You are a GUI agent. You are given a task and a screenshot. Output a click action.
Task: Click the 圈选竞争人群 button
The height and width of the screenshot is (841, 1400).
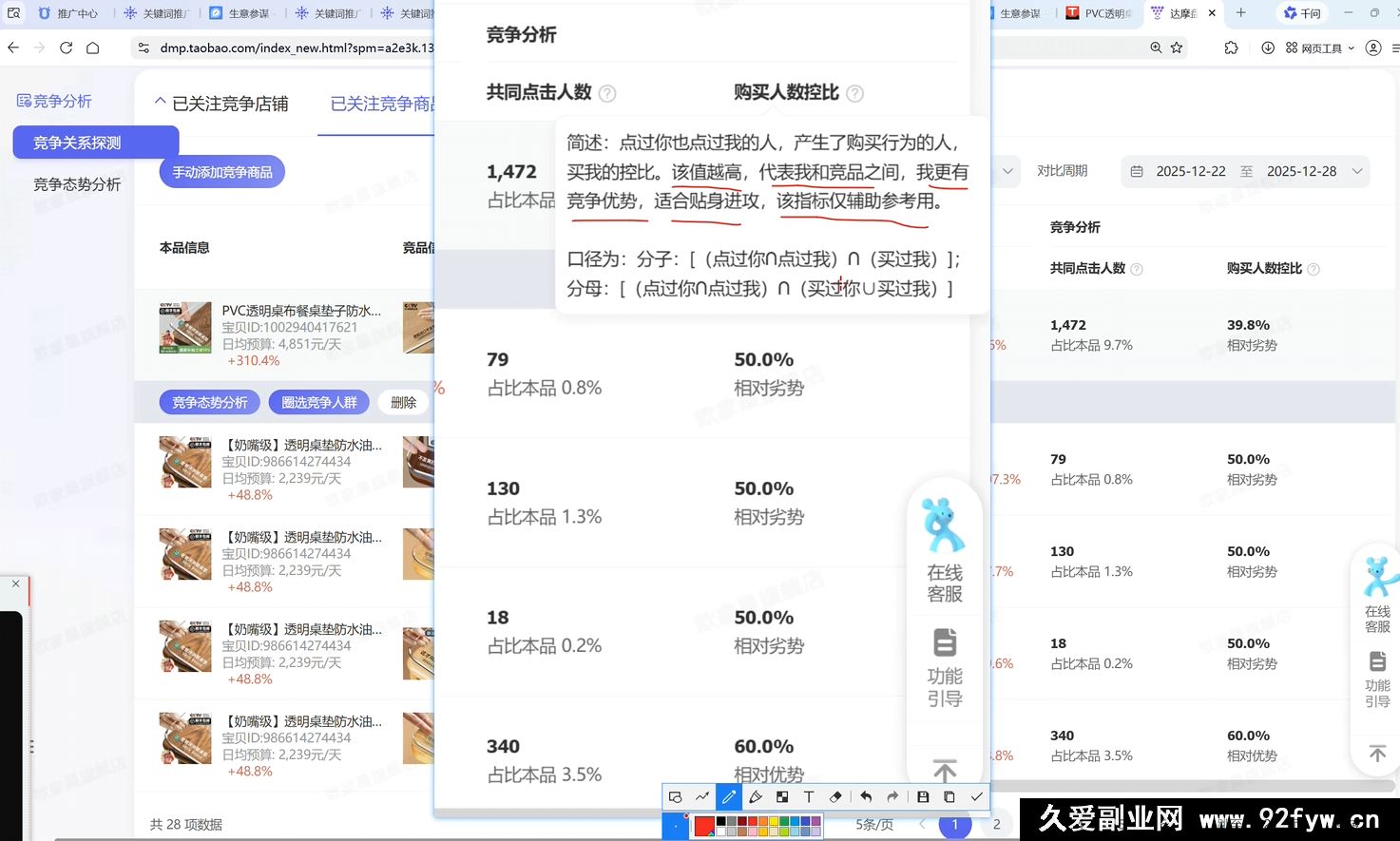point(318,402)
